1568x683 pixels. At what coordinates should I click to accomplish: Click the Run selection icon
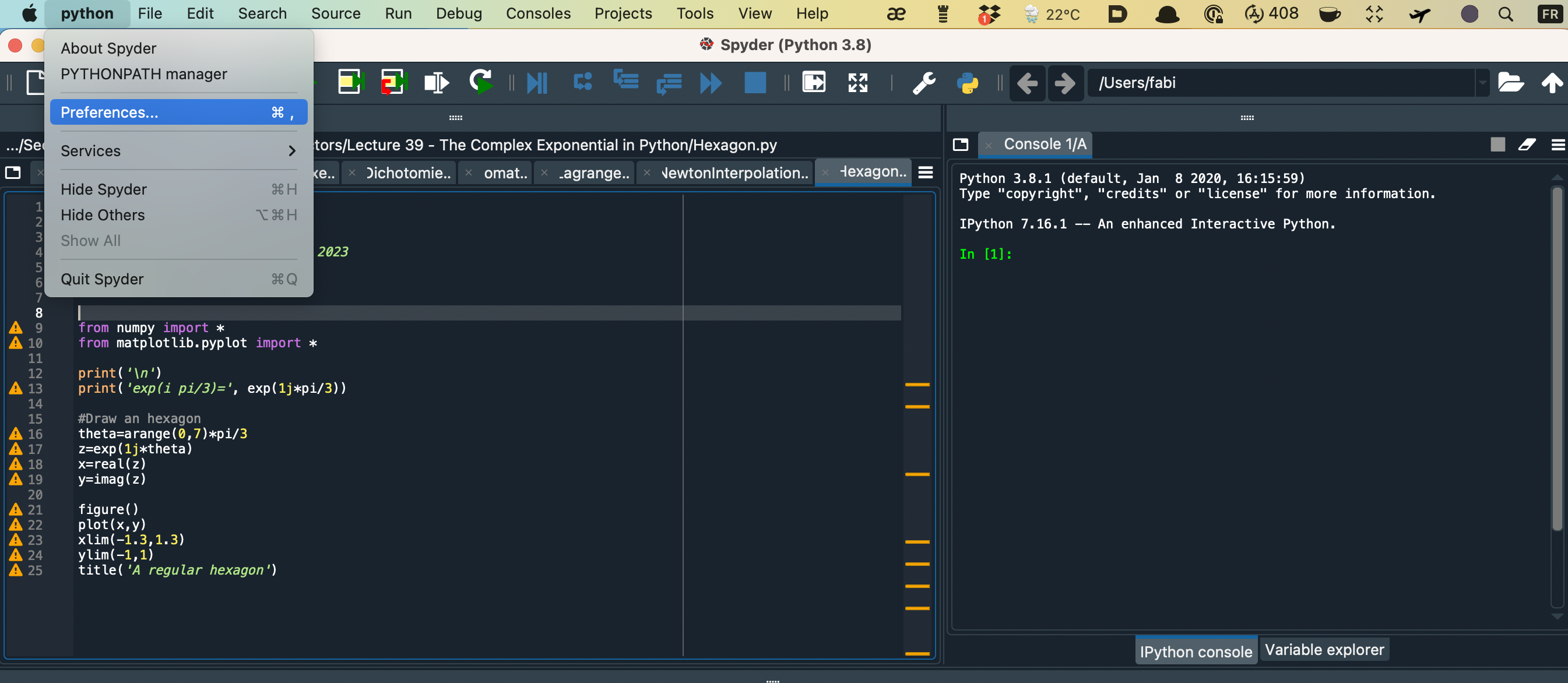(x=436, y=82)
